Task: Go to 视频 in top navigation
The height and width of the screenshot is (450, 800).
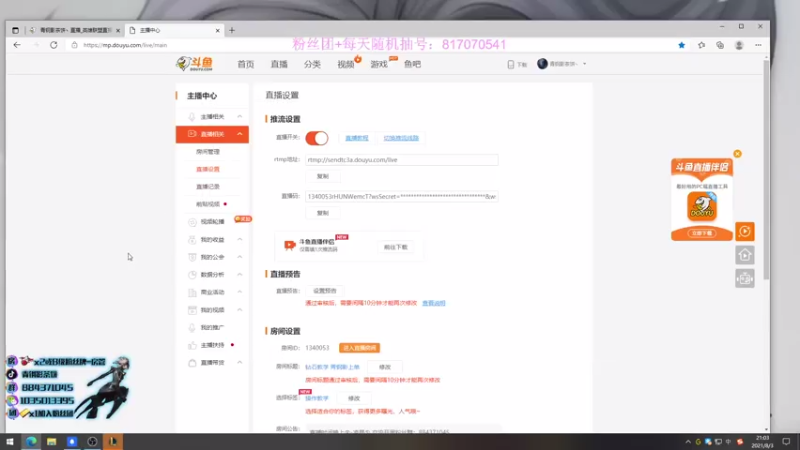Action: tap(345, 64)
